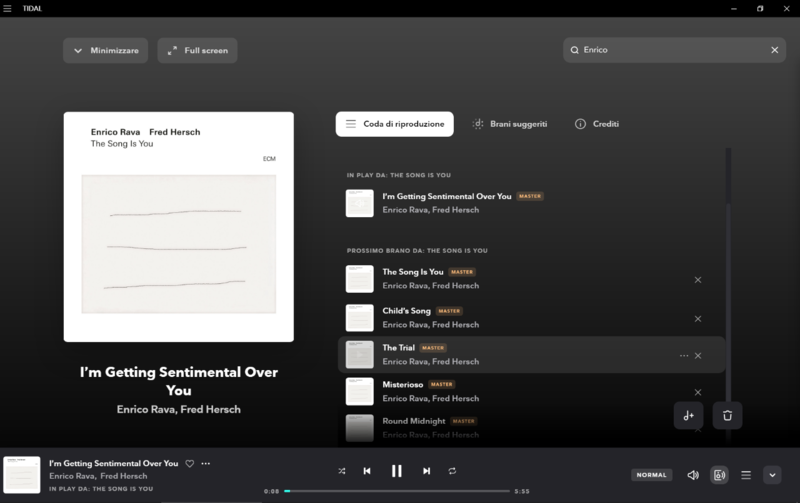
Task: Open the Crediti tab
Action: pos(597,124)
